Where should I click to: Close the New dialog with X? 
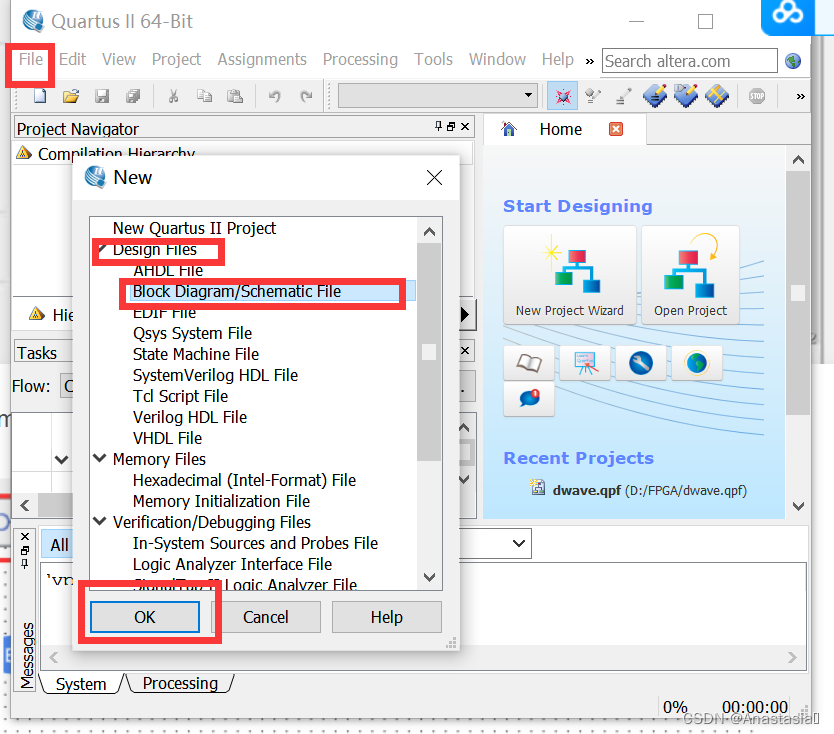pyautogui.click(x=435, y=178)
